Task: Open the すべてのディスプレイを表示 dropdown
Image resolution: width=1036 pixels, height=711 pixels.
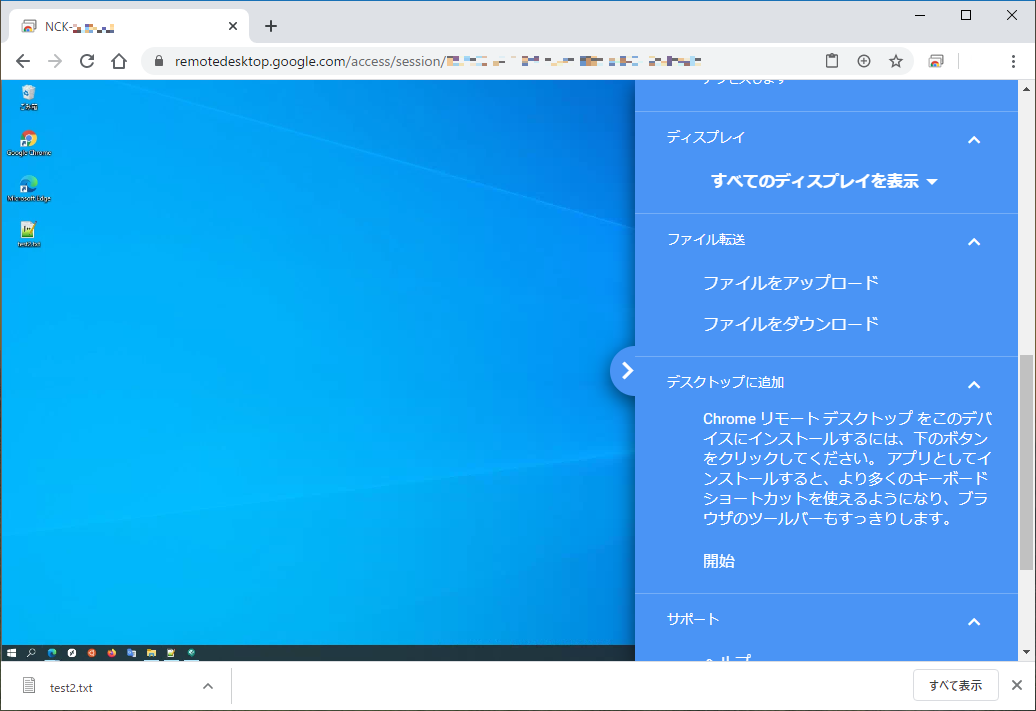Action: [x=824, y=181]
